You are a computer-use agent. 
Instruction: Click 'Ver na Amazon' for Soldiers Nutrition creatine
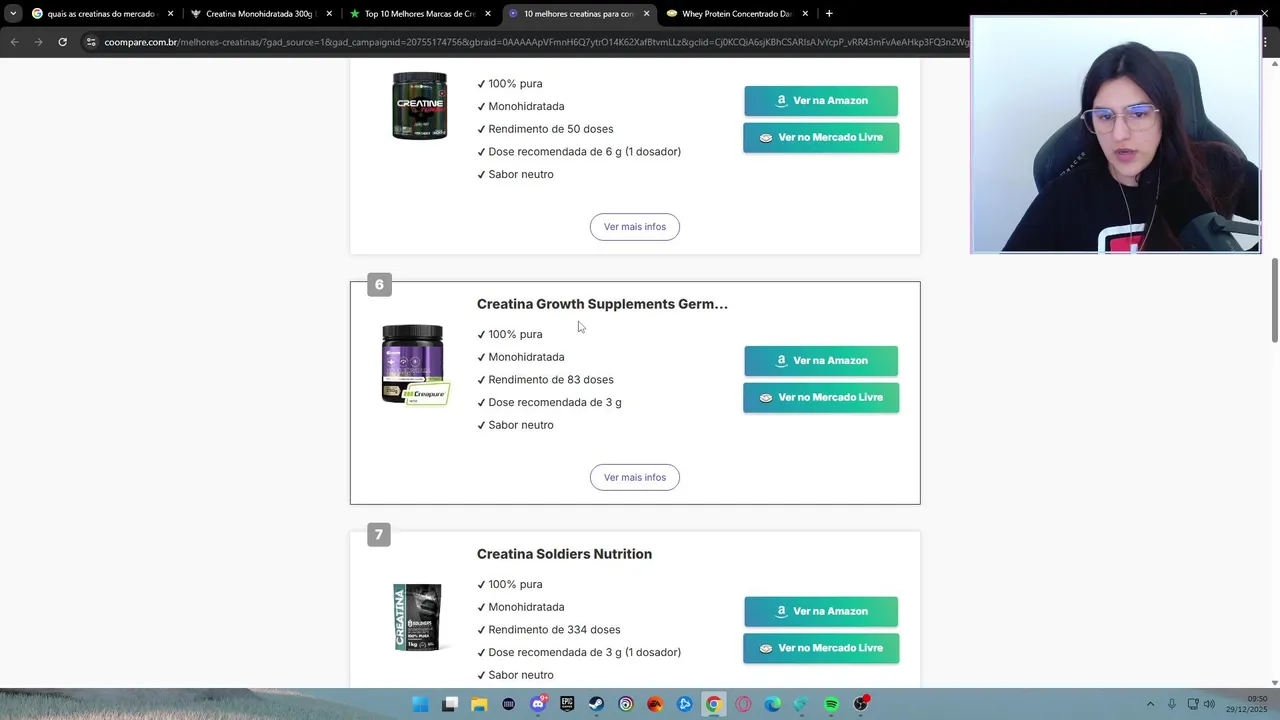[x=821, y=611]
